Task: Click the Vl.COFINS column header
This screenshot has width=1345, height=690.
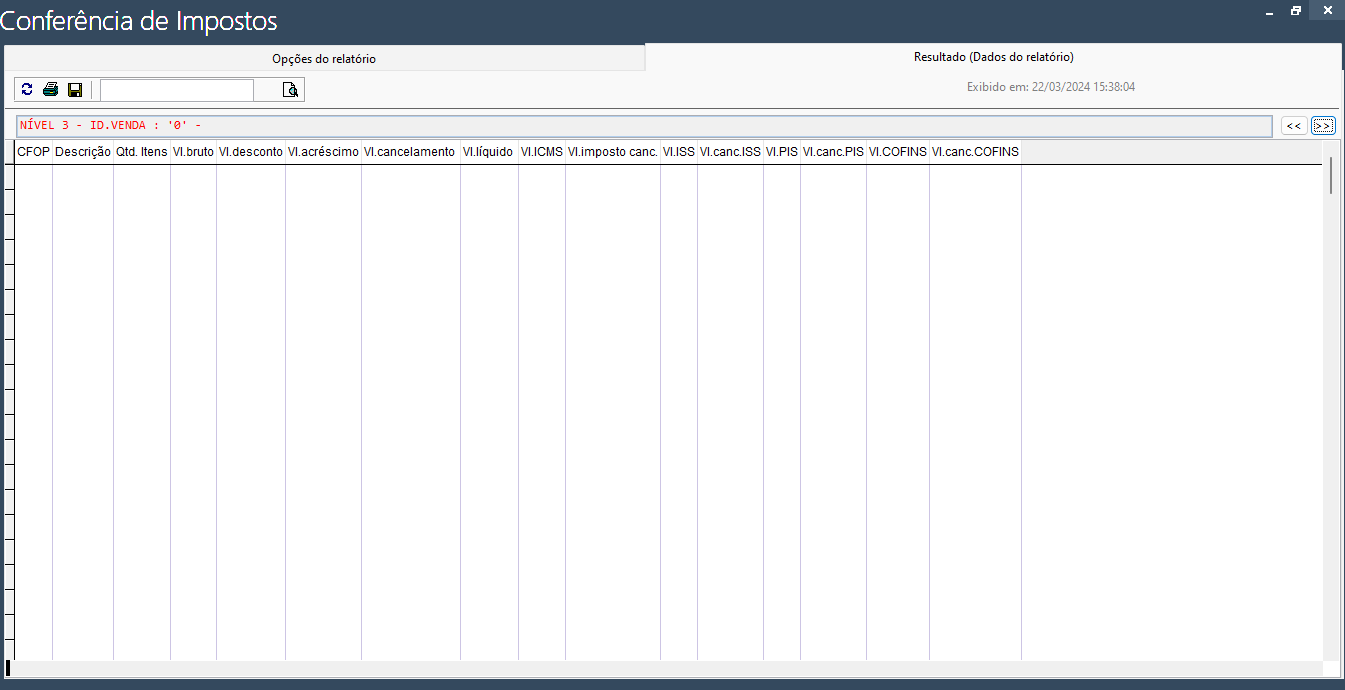Action: click(x=897, y=152)
